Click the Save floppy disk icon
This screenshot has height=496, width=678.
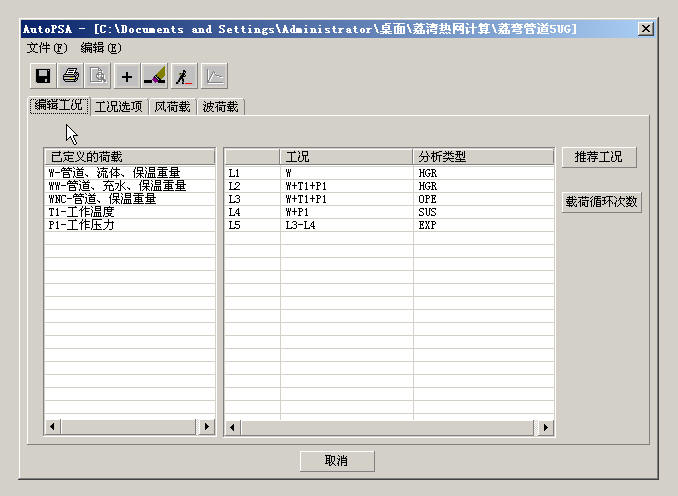click(43, 76)
